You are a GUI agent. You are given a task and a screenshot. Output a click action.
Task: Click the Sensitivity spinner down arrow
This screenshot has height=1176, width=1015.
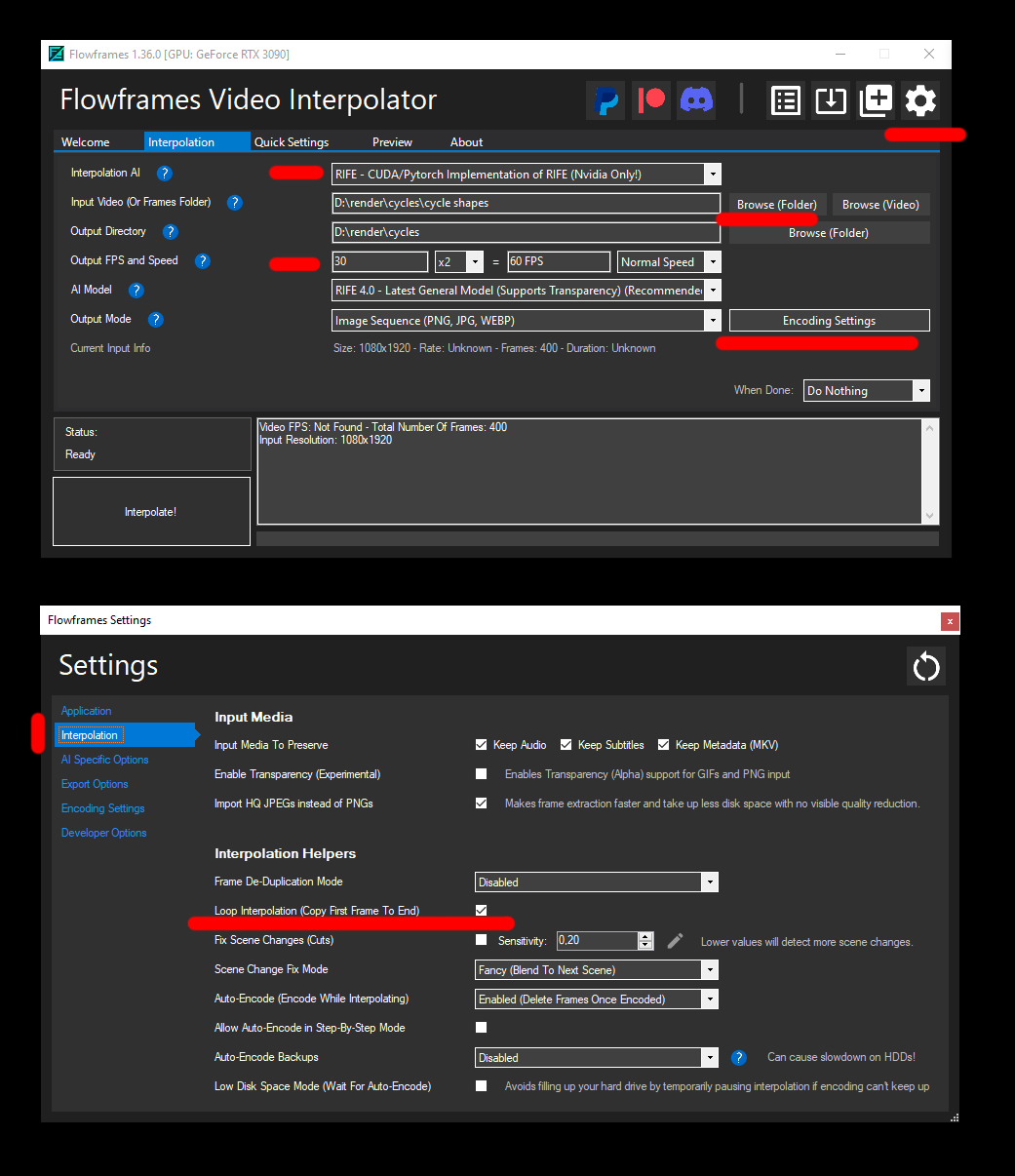point(644,945)
